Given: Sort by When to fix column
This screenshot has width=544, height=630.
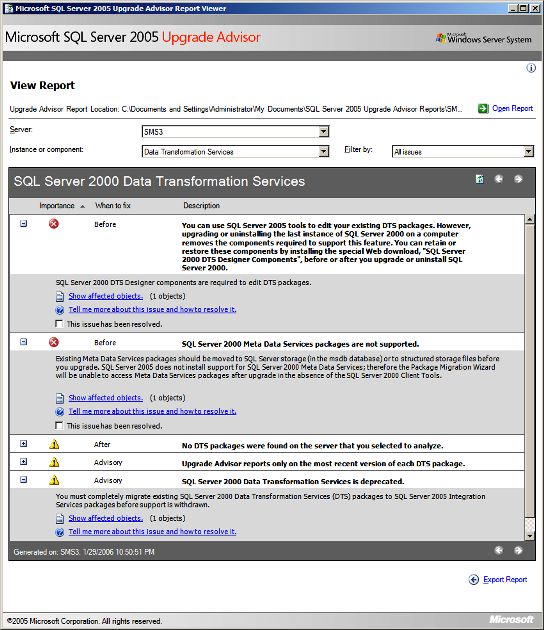Looking at the screenshot, I should 113,205.
